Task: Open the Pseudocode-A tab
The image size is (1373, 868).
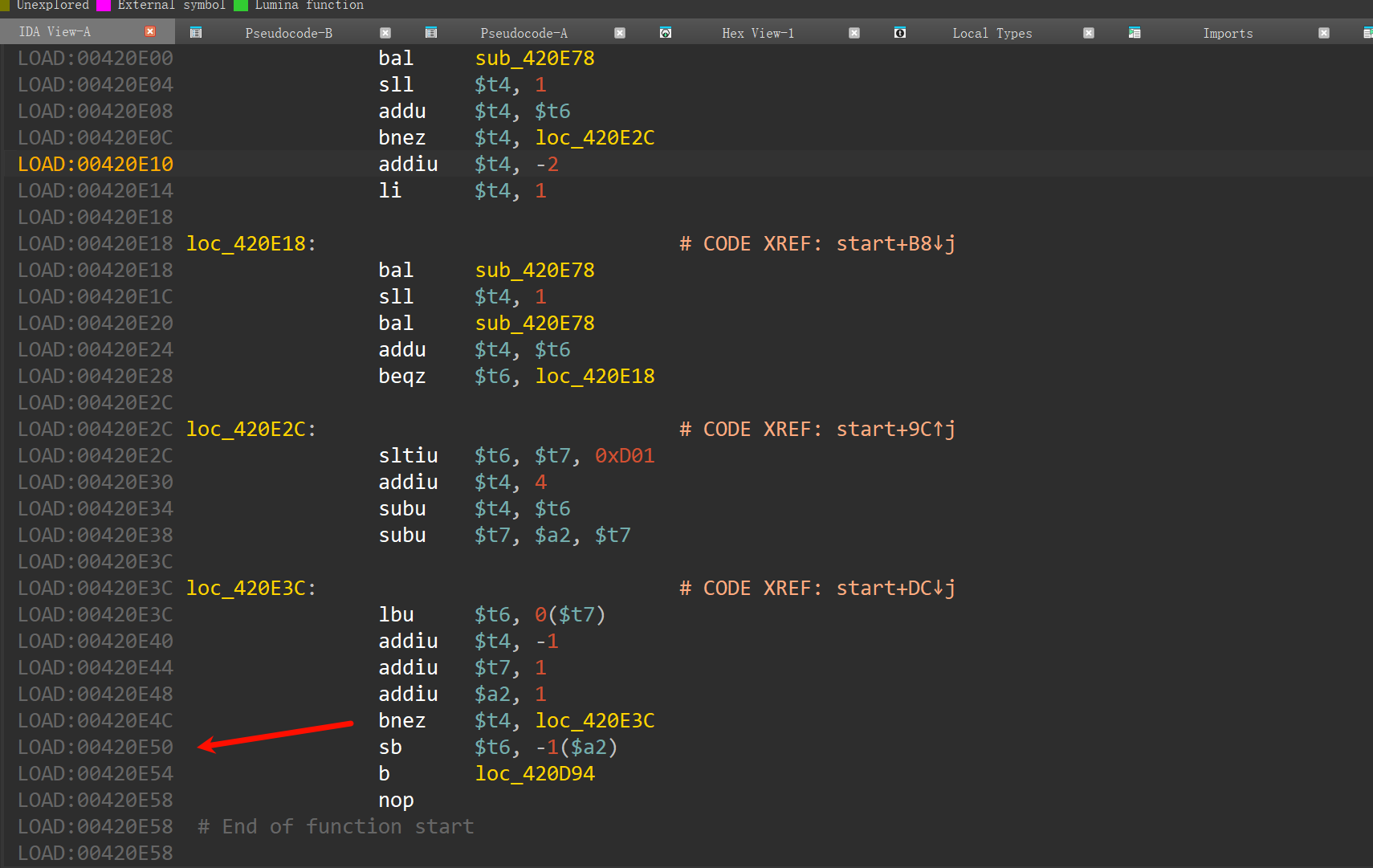Action: point(524,33)
